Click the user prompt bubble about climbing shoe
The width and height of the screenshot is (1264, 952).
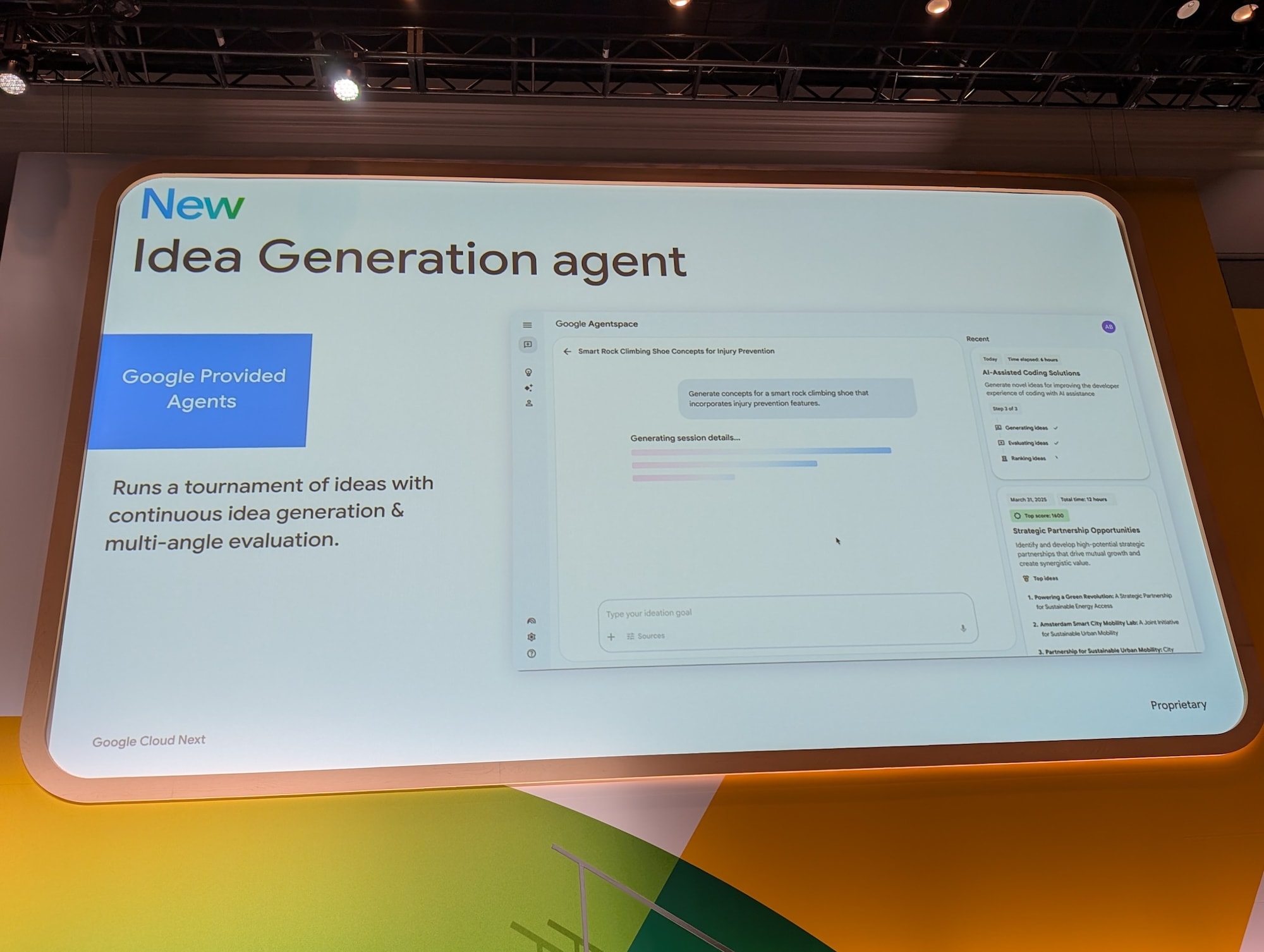(797, 398)
